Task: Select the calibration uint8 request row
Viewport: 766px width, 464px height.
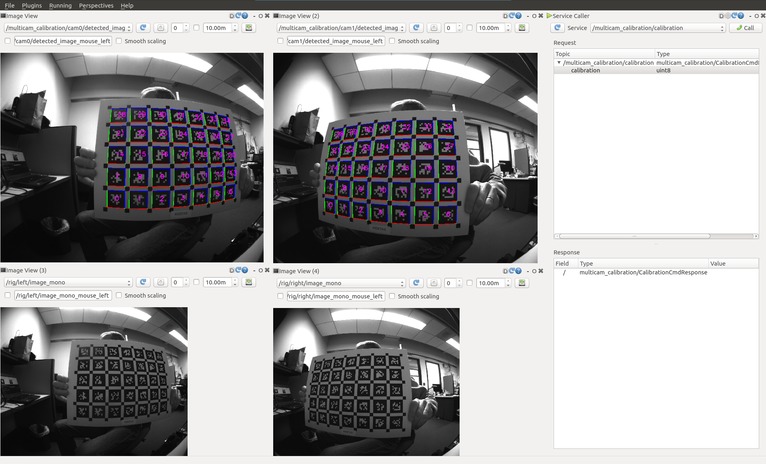Action: (656, 70)
